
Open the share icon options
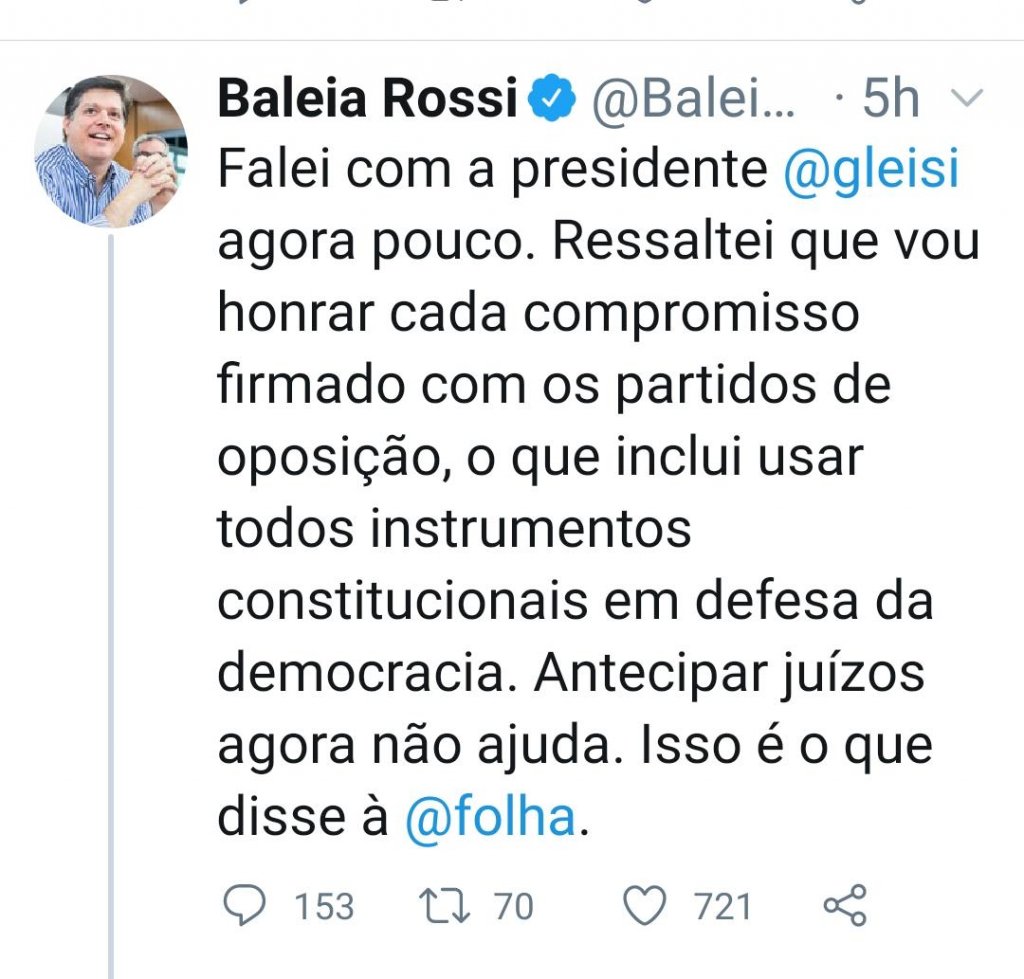(844, 906)
